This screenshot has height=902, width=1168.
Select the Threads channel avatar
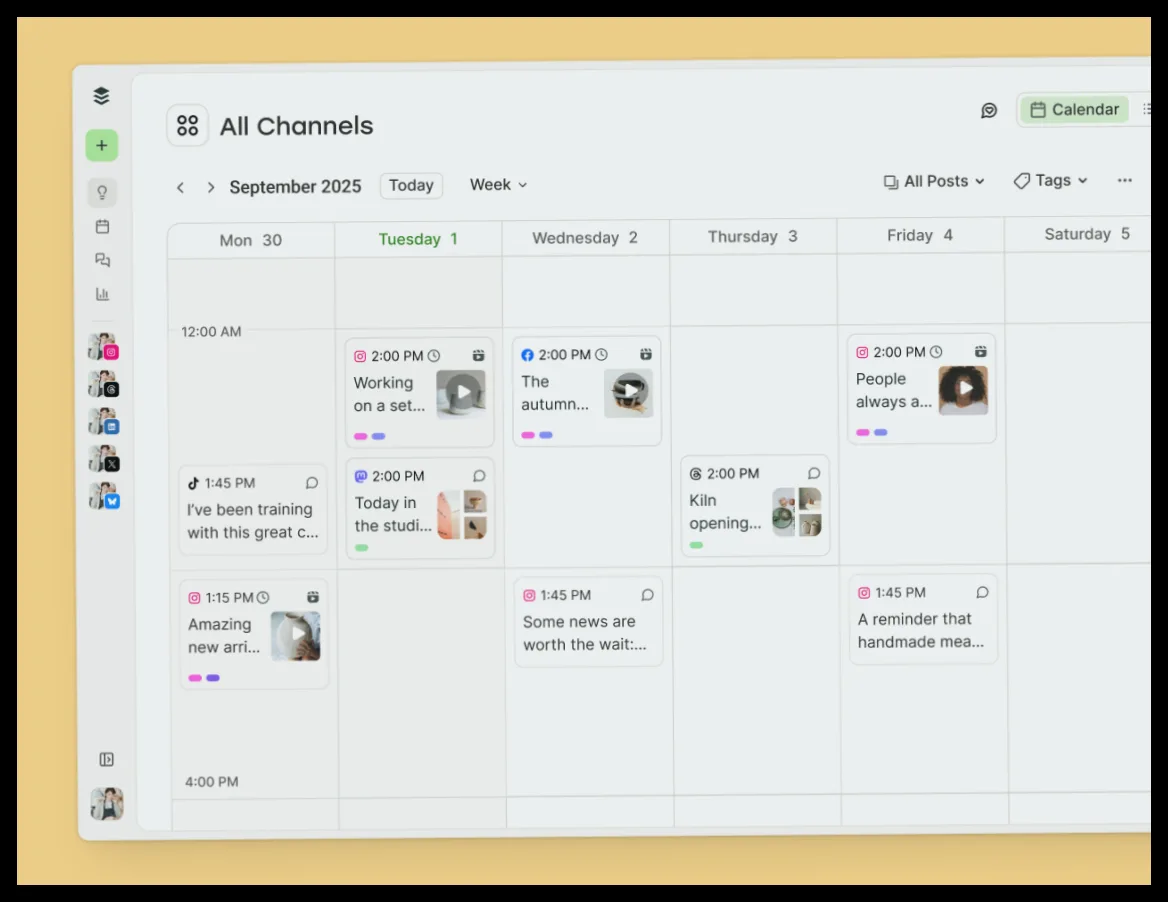point(104,384)
